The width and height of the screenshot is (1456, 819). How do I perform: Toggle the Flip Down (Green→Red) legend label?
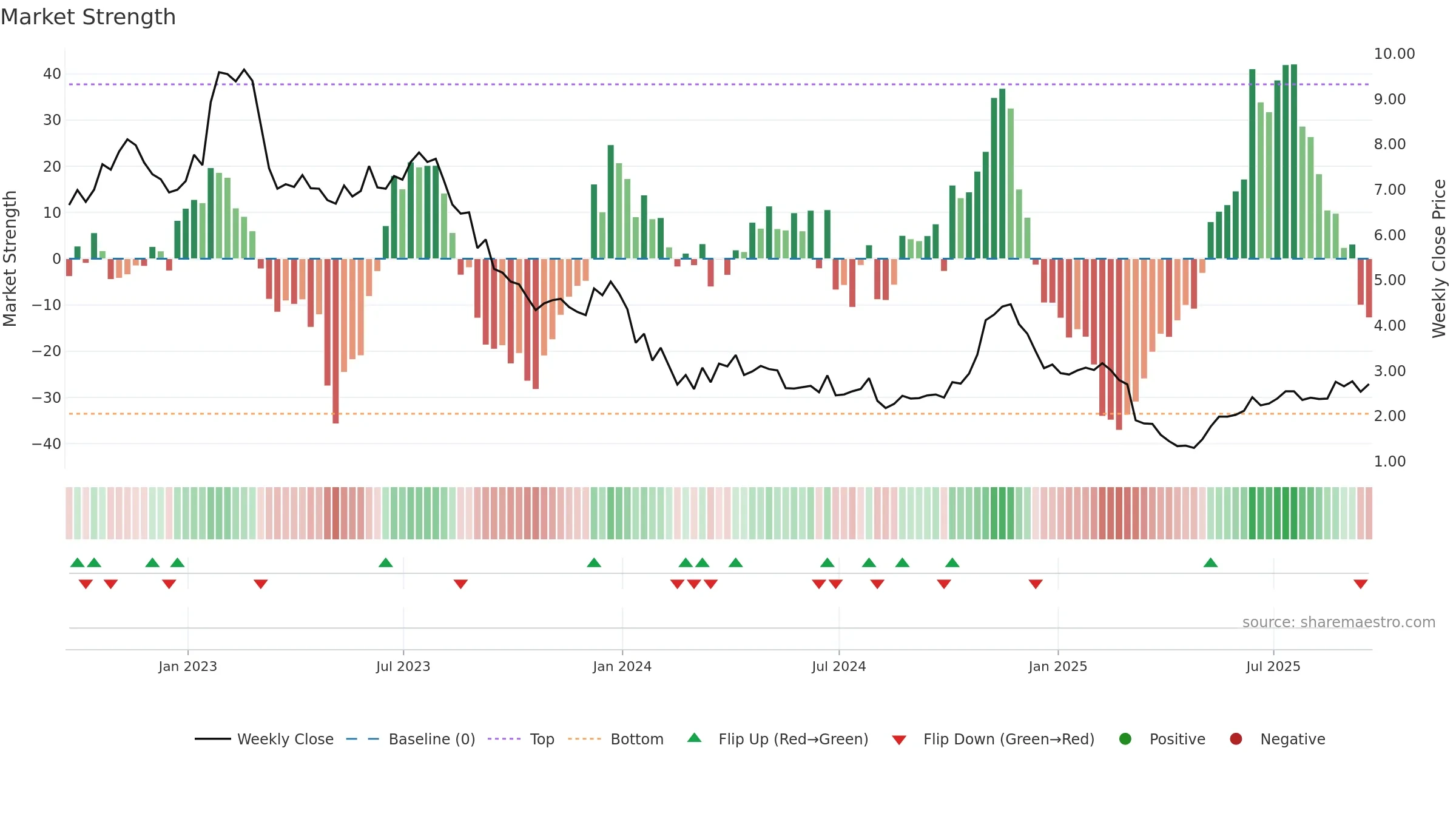(1009, 739)
